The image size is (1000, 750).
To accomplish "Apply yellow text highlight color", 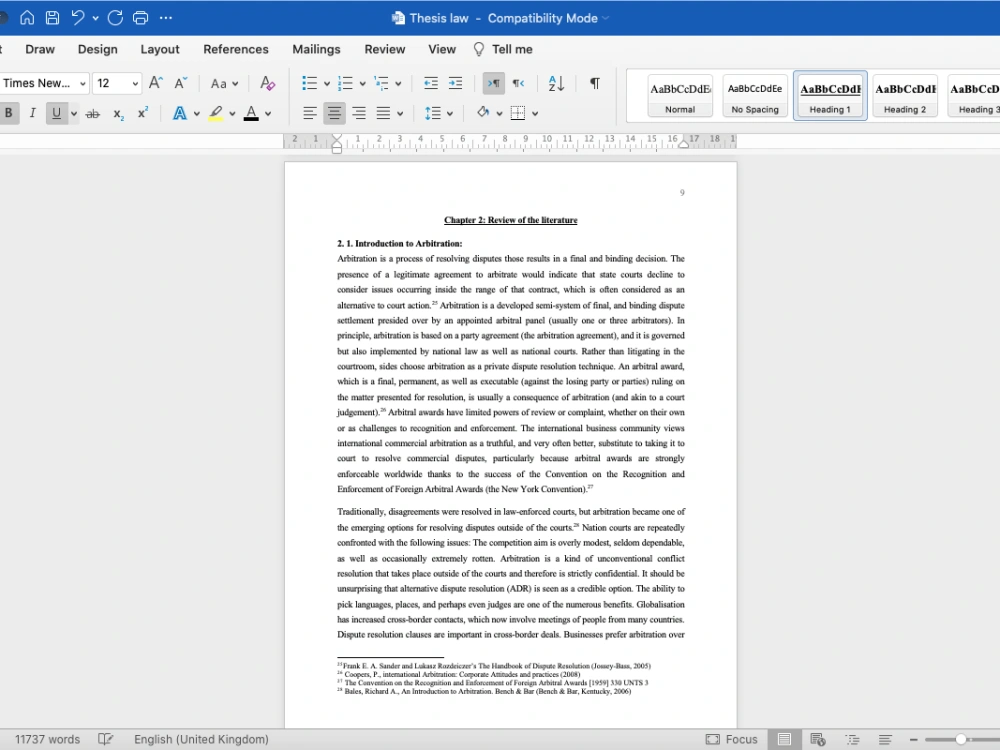I will click(216, 114).
